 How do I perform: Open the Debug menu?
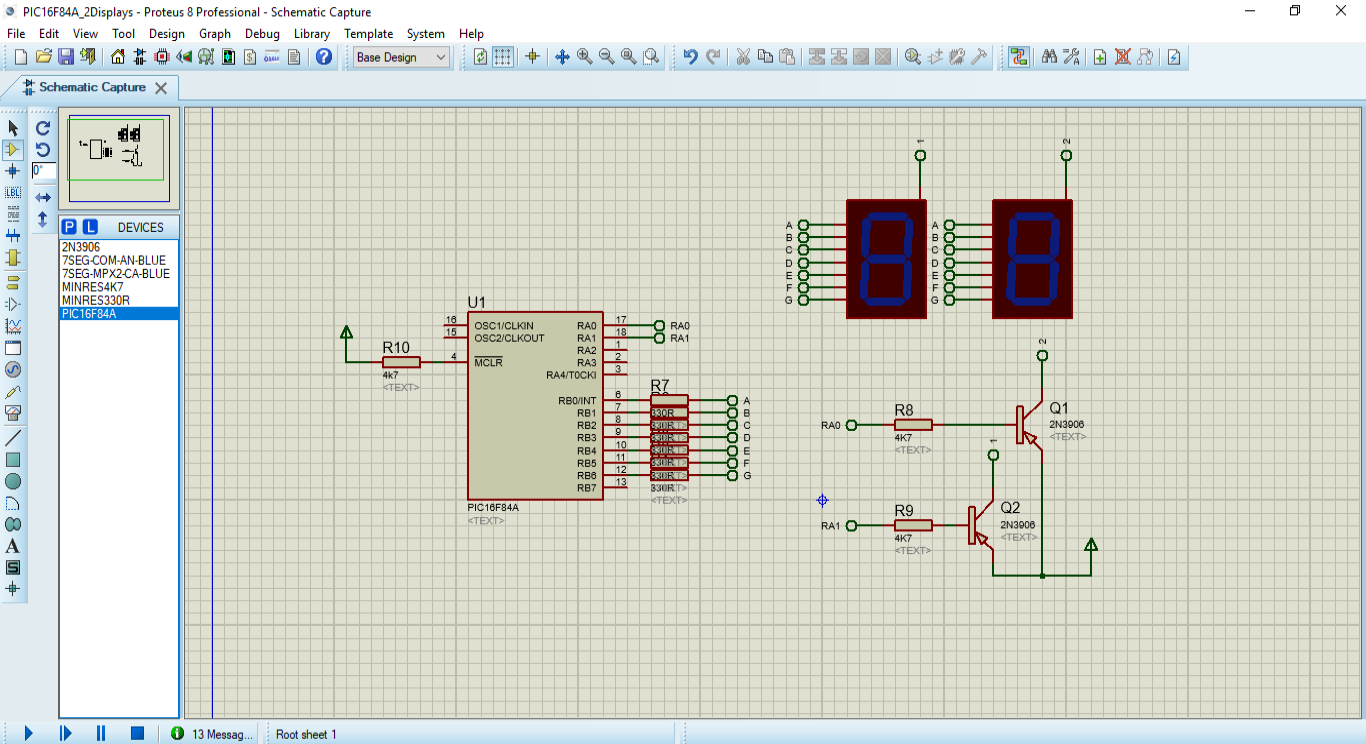(x=262, y=33)
